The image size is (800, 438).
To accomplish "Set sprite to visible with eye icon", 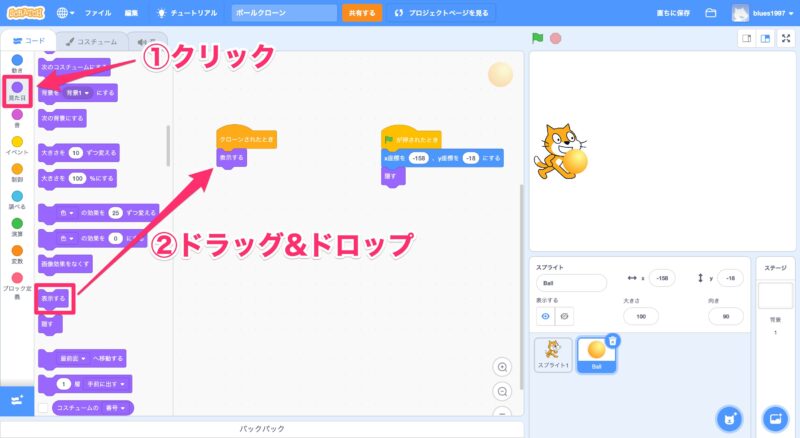I will point(545,316).
